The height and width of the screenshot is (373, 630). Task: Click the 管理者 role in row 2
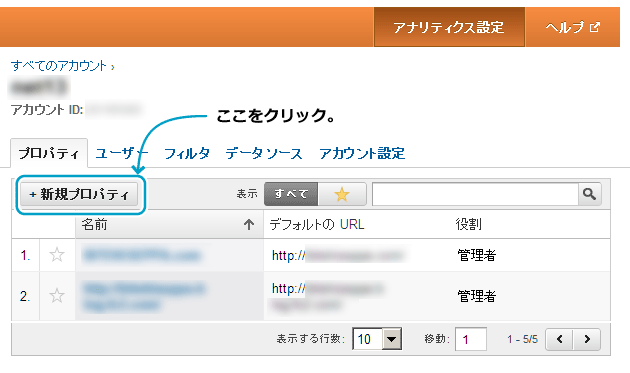[x=477, y=296]
